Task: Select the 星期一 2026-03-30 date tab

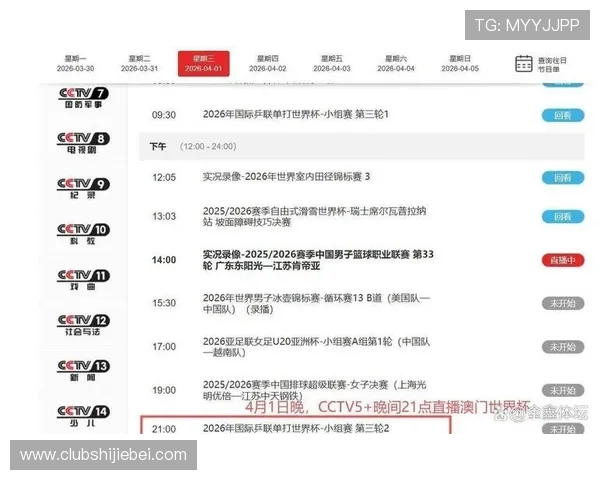Action: (75, 64)
